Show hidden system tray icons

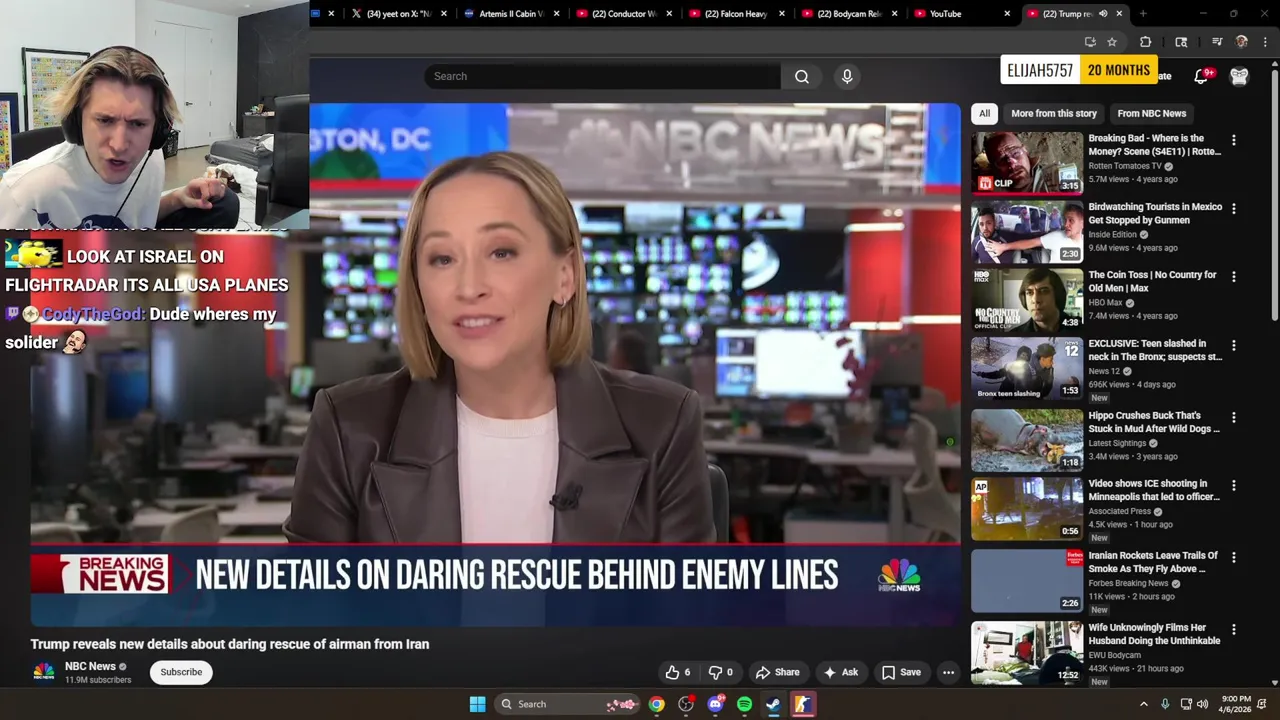point(1144,704)
